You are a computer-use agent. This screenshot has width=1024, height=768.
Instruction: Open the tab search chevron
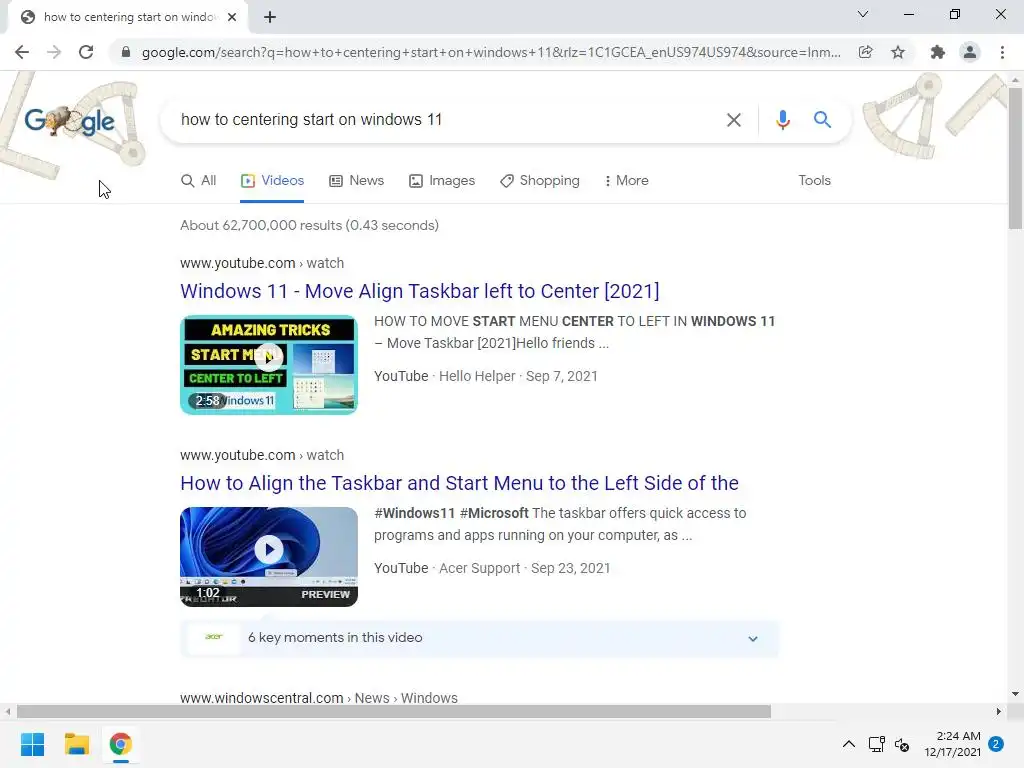[863, 14]
